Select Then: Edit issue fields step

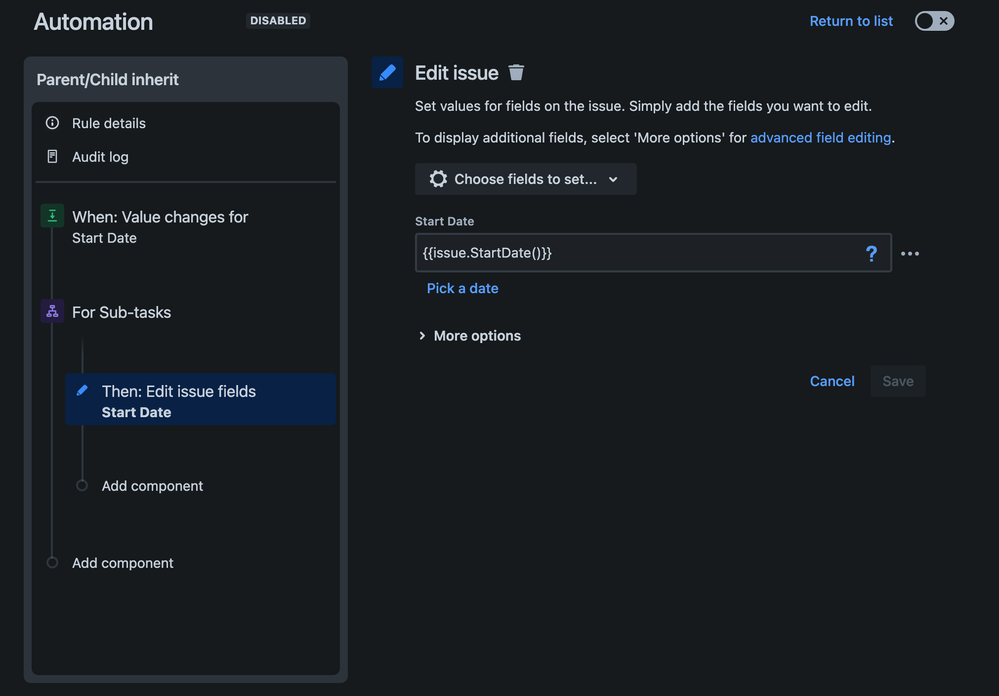[200, 400]
